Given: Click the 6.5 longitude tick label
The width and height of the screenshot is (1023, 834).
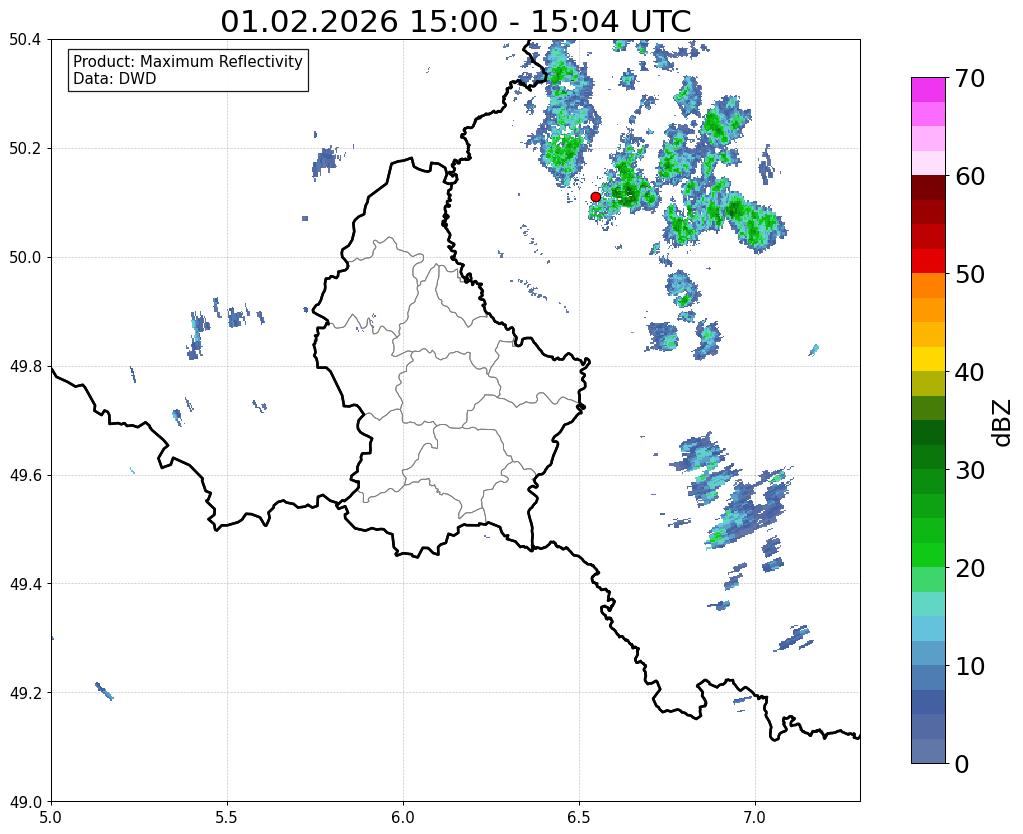Looking at the screenshot, I should point(579,818).
